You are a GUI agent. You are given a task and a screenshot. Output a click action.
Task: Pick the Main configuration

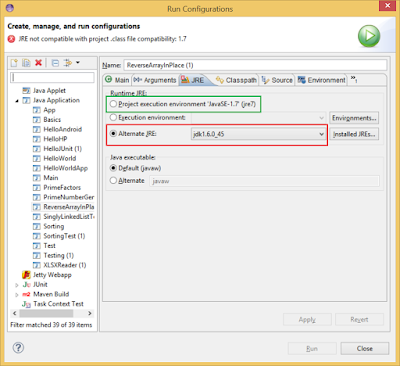click(51, 178)
